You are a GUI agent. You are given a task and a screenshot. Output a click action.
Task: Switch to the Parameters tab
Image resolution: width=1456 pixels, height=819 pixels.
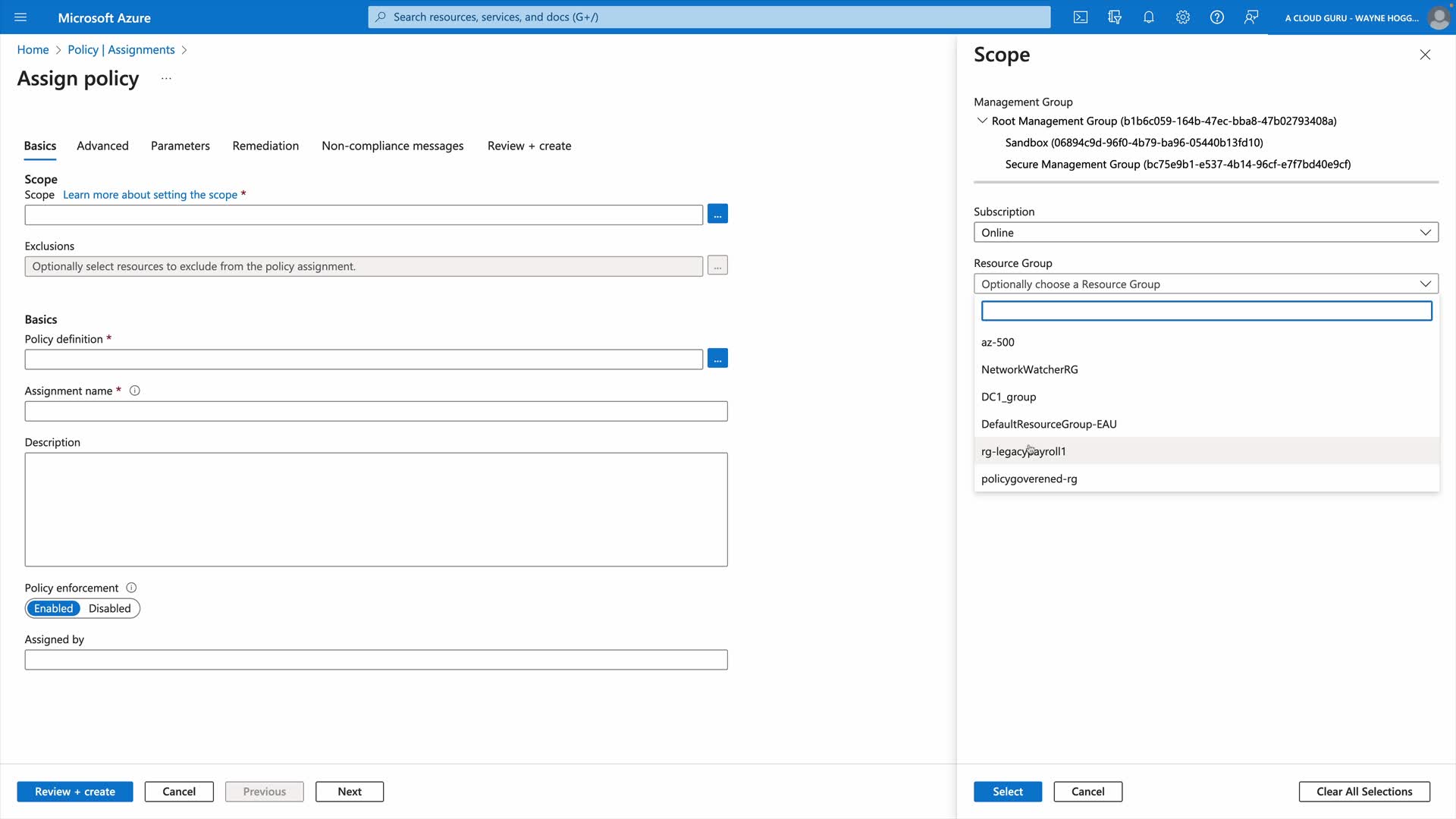coord(180,146)
